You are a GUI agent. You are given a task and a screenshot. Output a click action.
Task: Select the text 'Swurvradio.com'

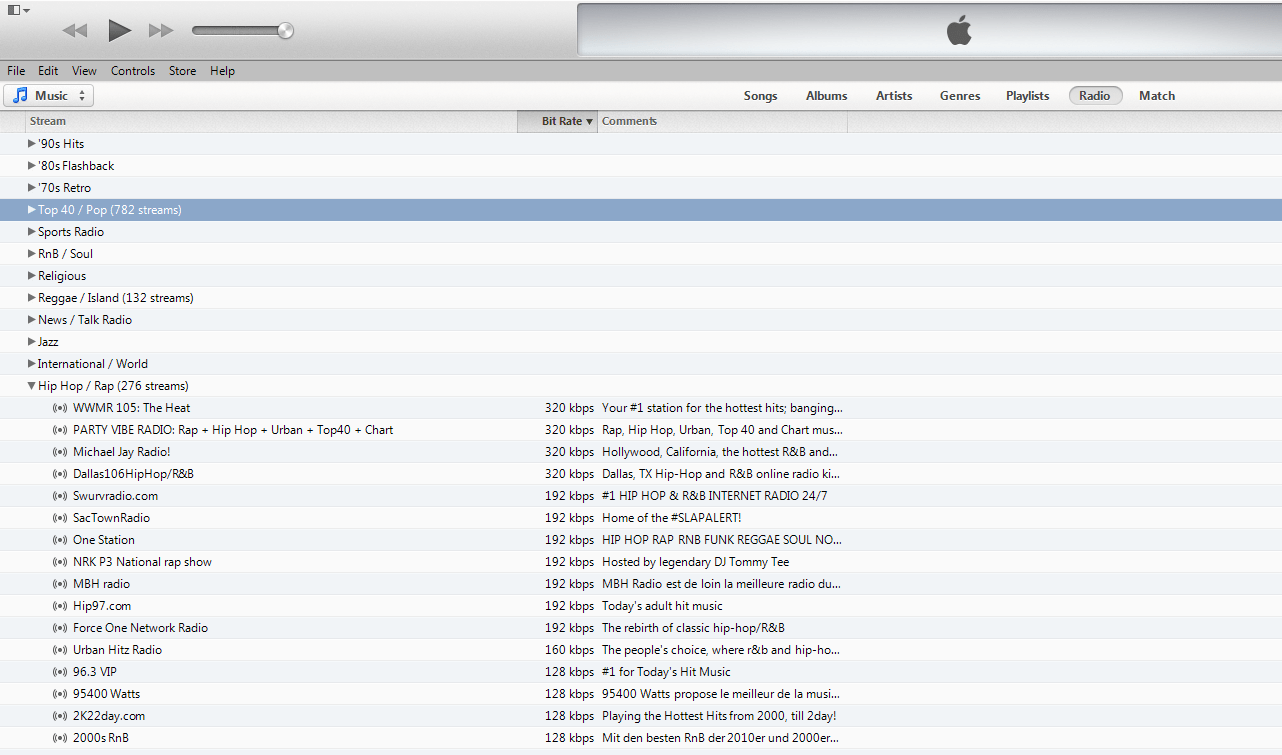point(115,496)
